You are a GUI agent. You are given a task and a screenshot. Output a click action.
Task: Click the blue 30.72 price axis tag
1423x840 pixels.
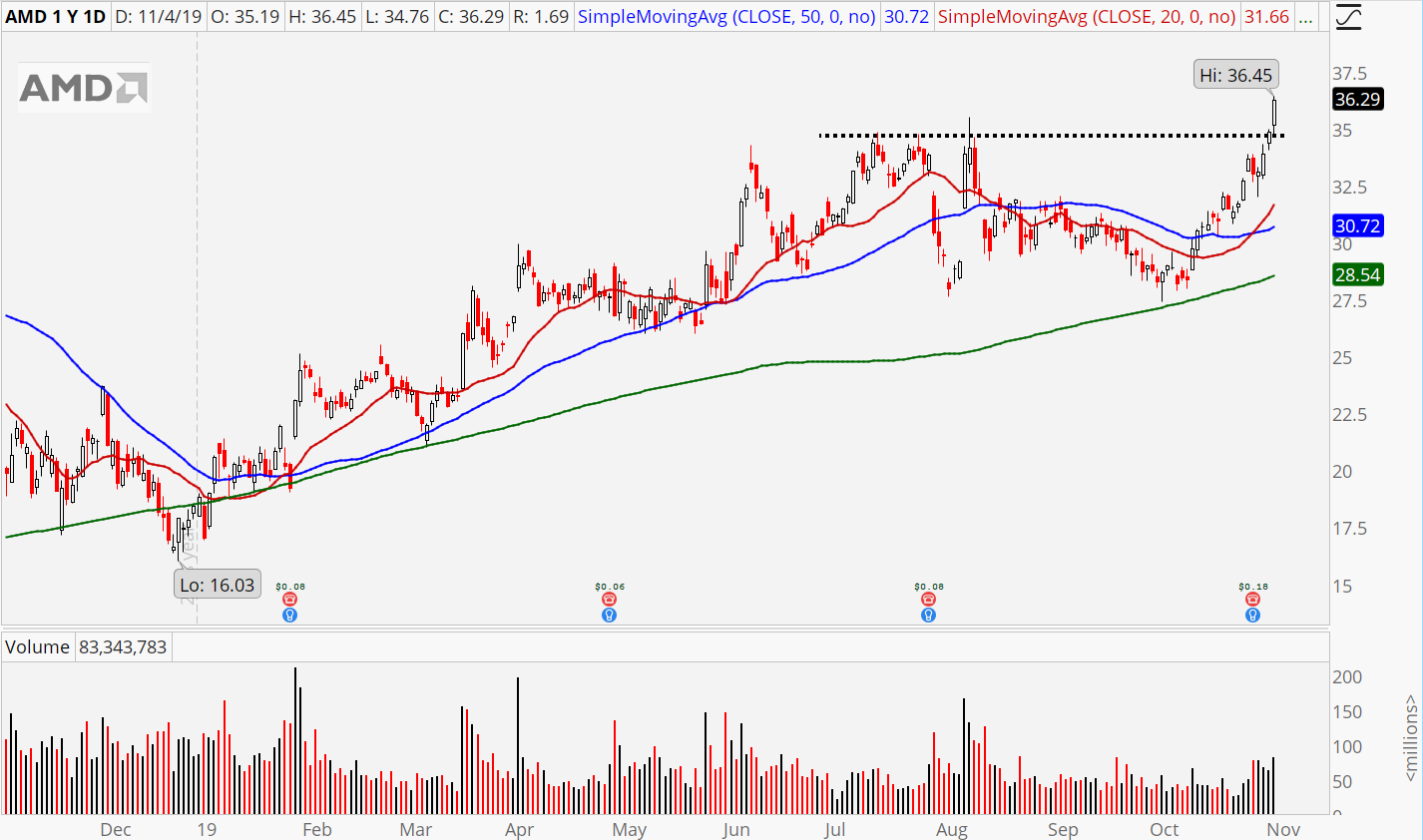[x=1358, y=225]
